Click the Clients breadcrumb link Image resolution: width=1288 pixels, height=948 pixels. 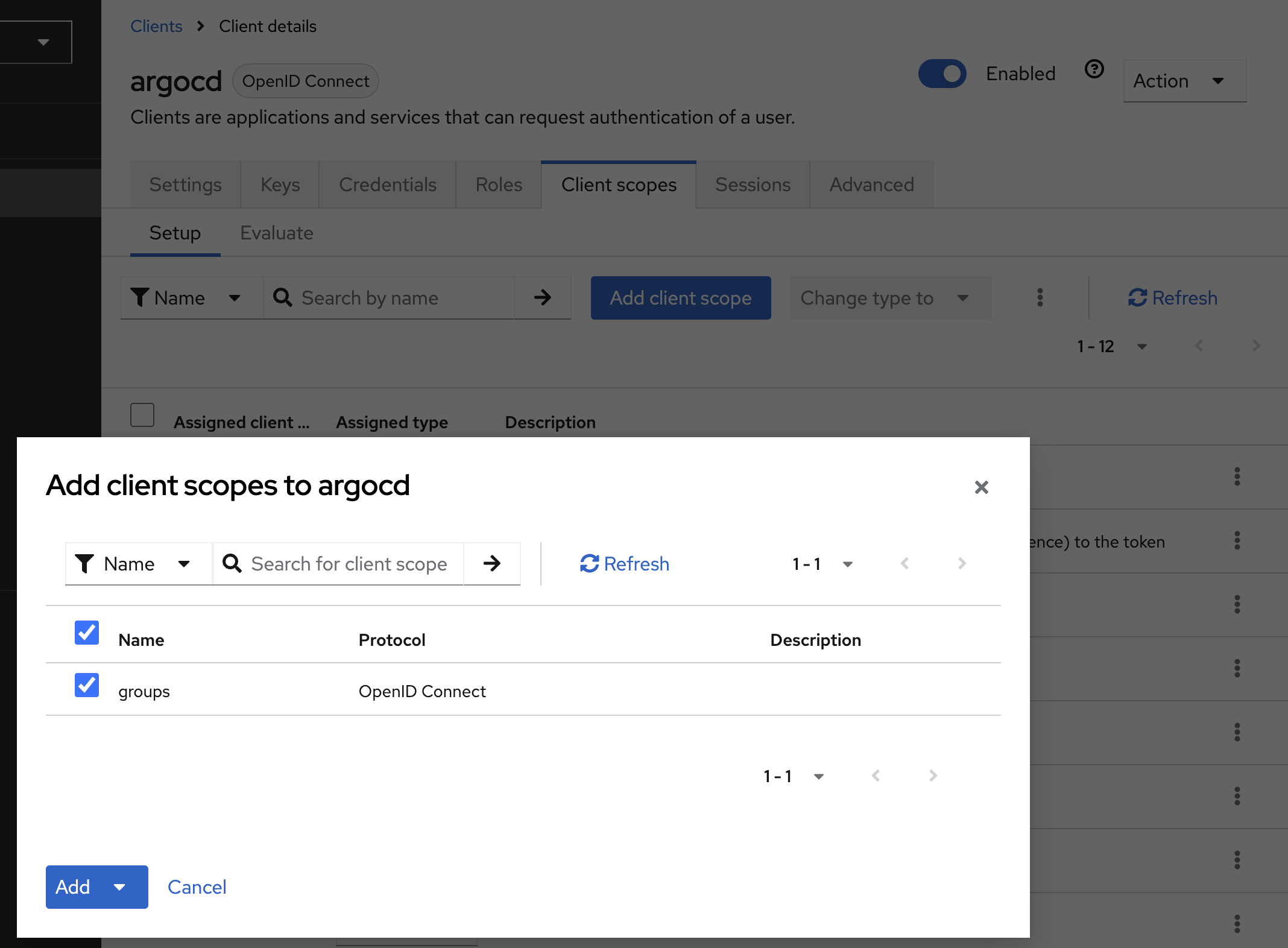tap(156, 27)
